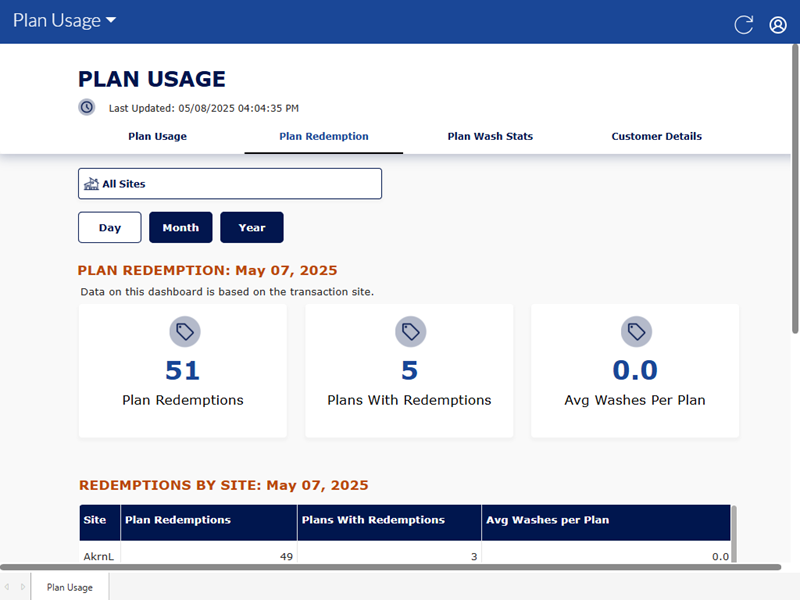Open the All Sites selector

coord(230,184)
